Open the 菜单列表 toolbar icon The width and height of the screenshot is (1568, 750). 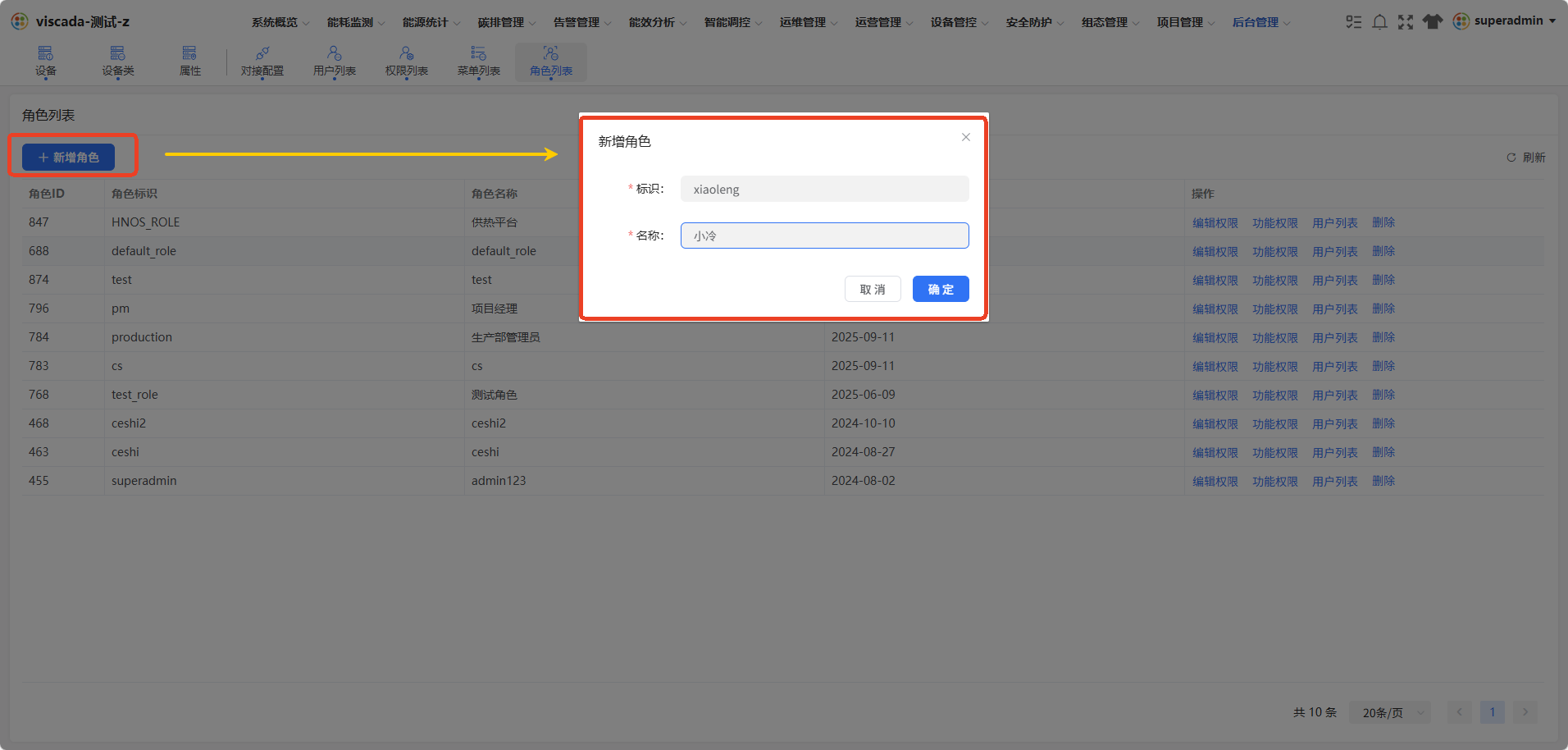[x=479, y=62]
